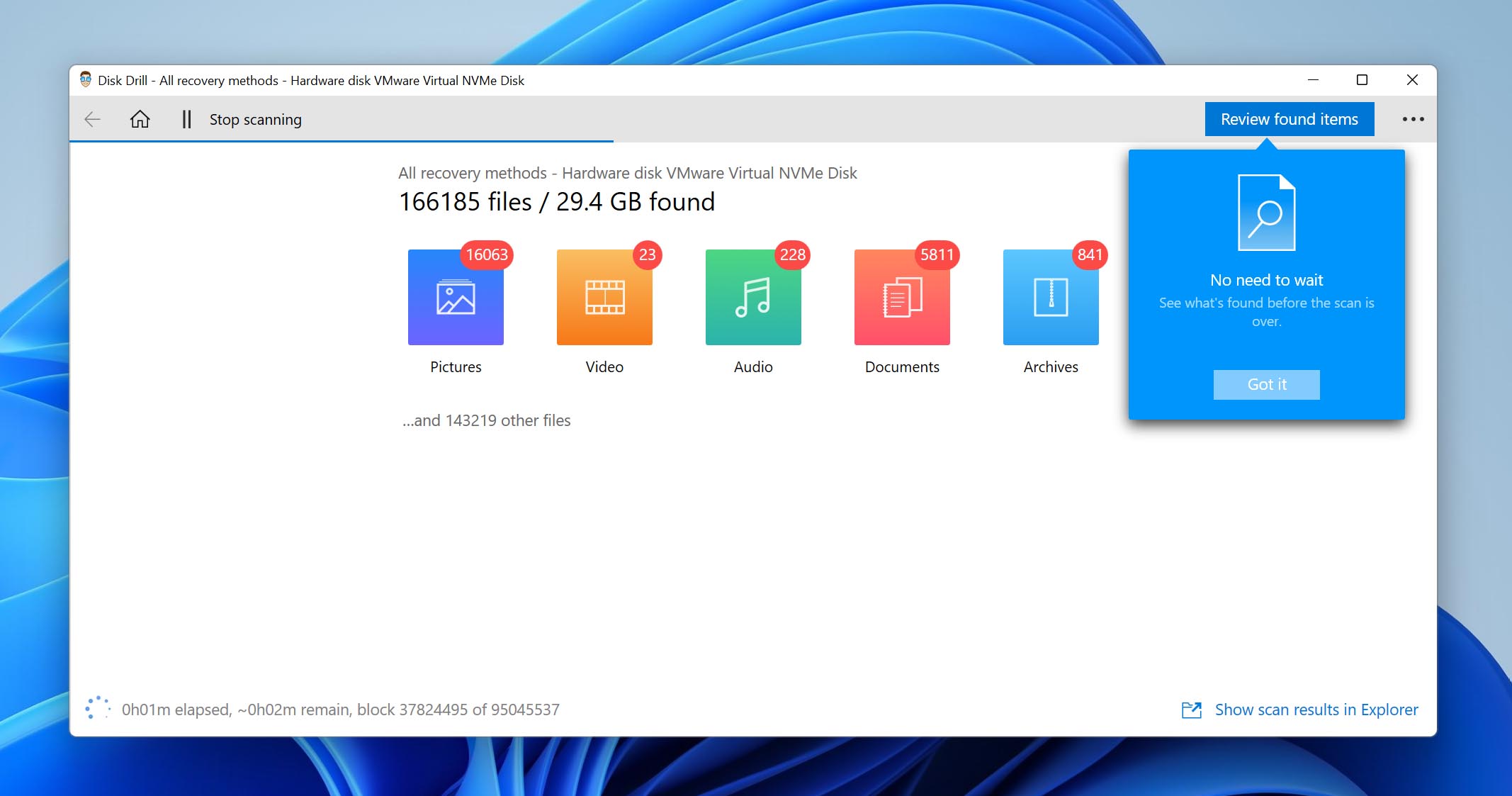
Task: Open the Audio category tile
Action: pos(753,297)
